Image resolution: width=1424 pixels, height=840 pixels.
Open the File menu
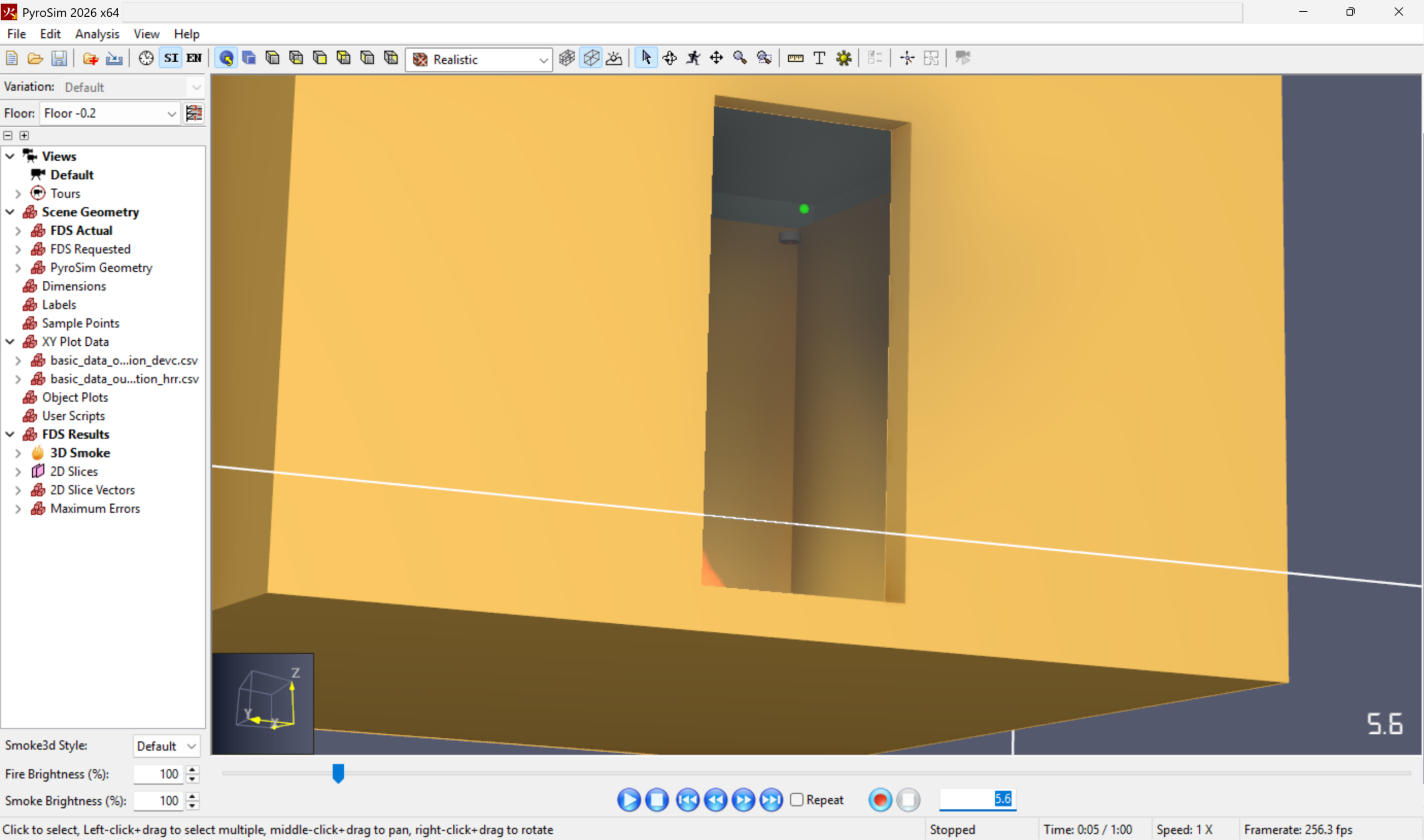pos(17,34)
